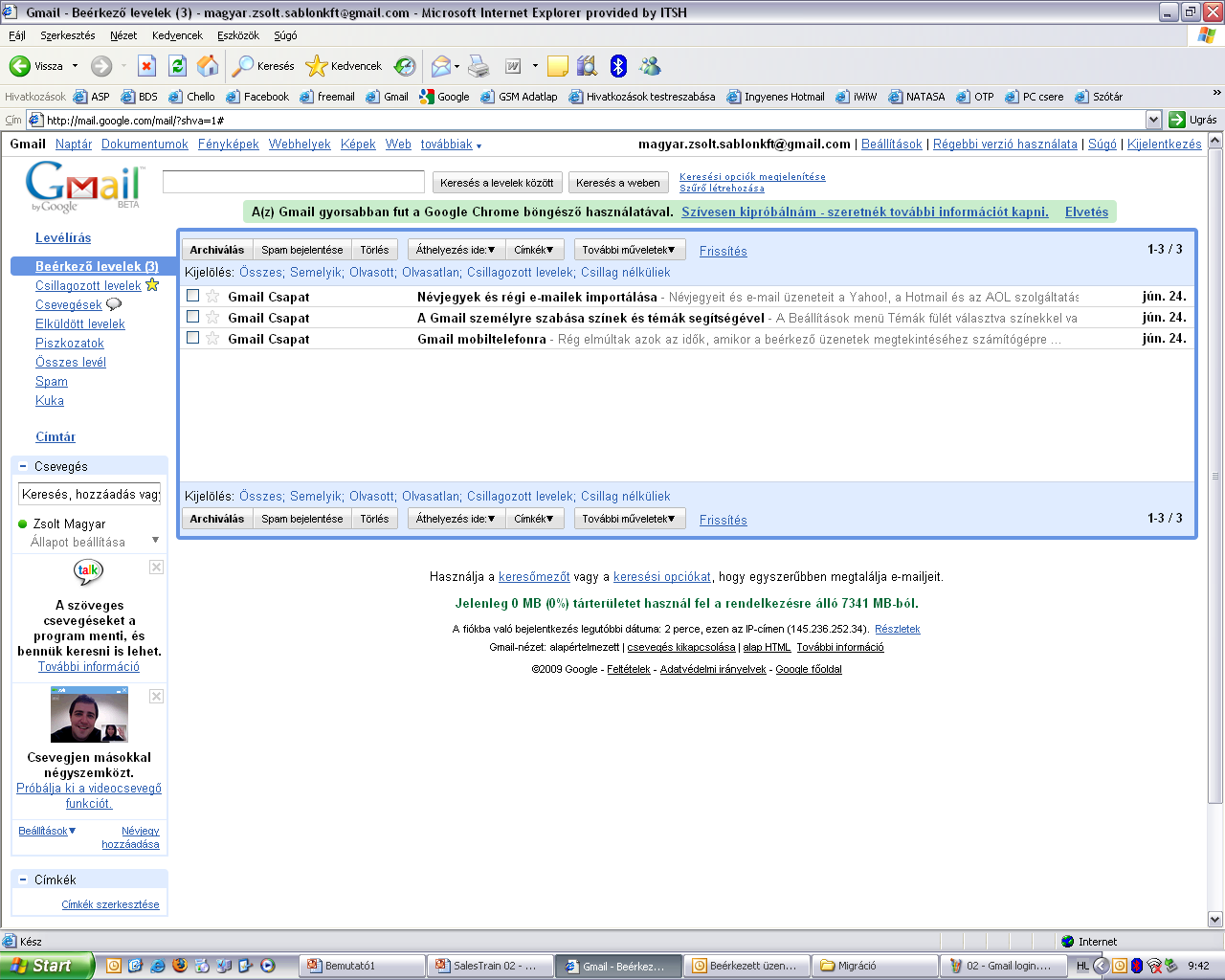Collapse the Csevegés panel

point(23,466)
